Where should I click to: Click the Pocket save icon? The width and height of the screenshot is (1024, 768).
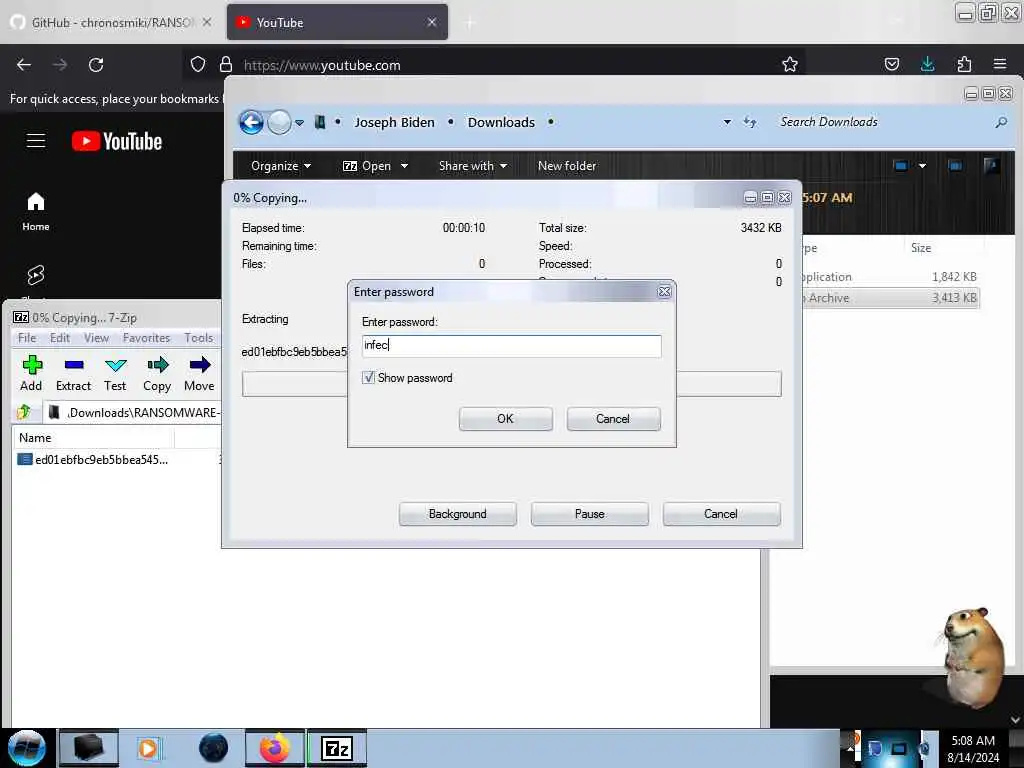[891, 64]
